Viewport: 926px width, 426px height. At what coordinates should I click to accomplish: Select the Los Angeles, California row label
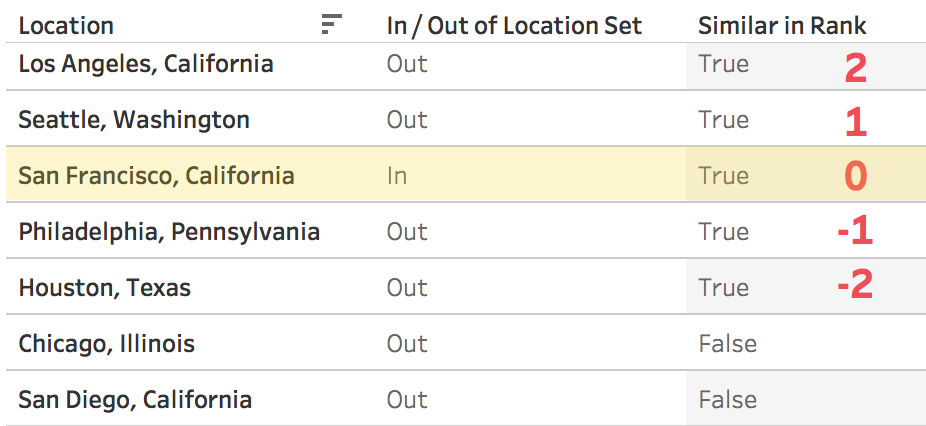[146, 64]
